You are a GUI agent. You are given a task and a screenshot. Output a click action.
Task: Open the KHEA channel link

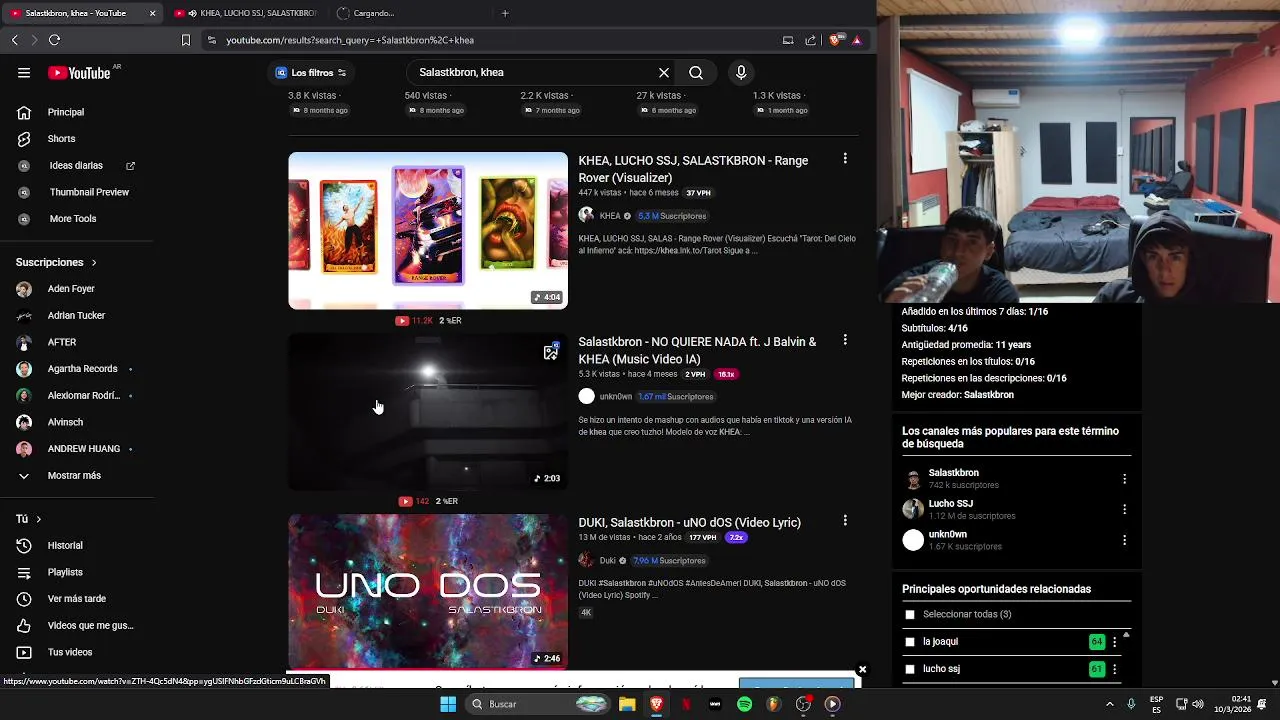(610, 216)
